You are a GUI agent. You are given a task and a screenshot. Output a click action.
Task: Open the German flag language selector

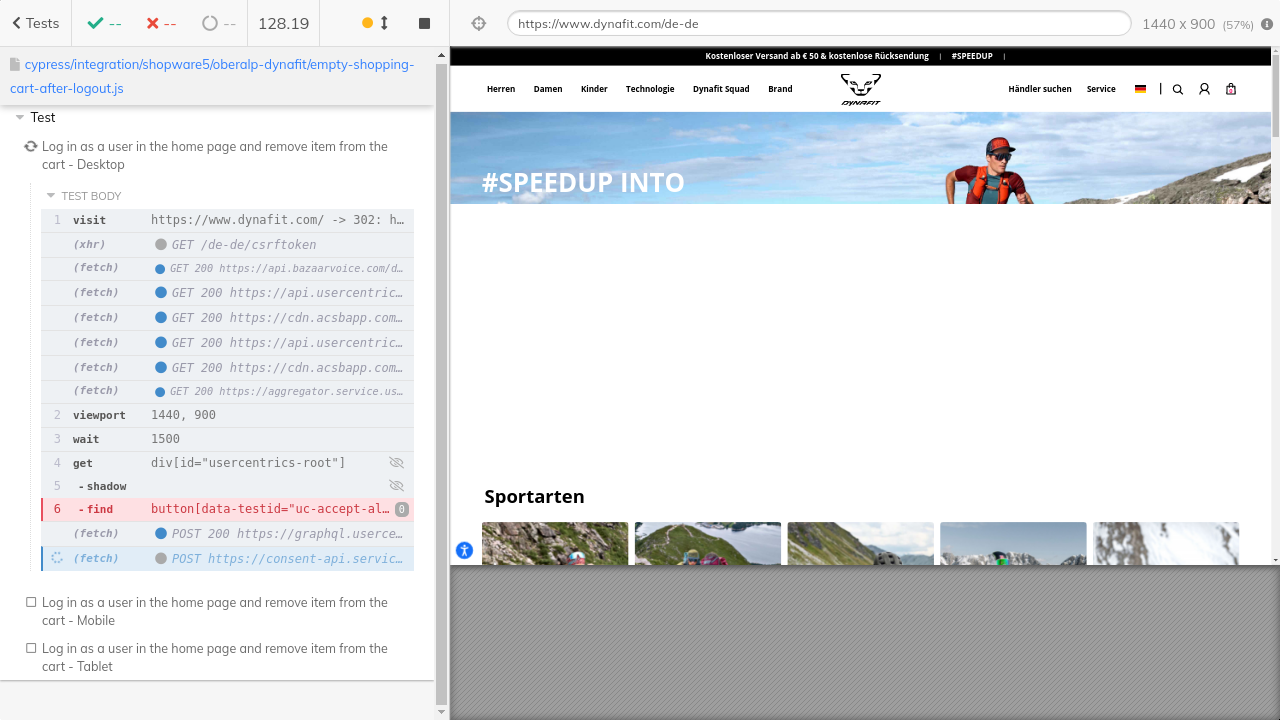coord(1140,89)
